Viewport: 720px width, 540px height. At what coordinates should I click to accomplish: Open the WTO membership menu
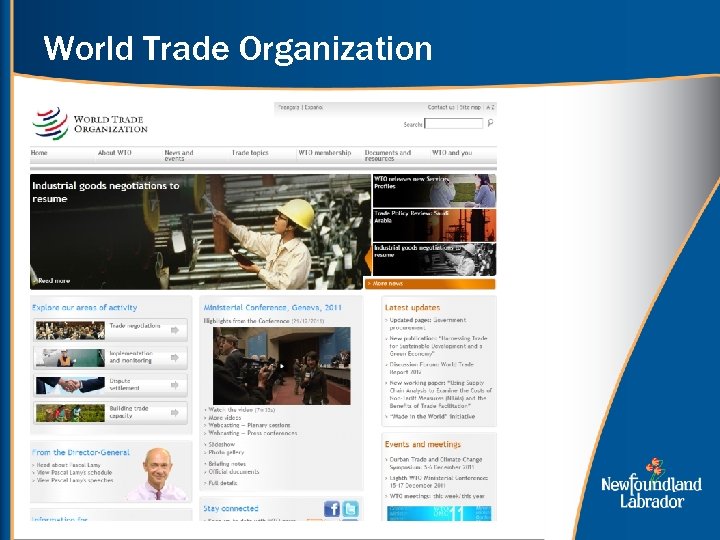(x=325, y=153)
